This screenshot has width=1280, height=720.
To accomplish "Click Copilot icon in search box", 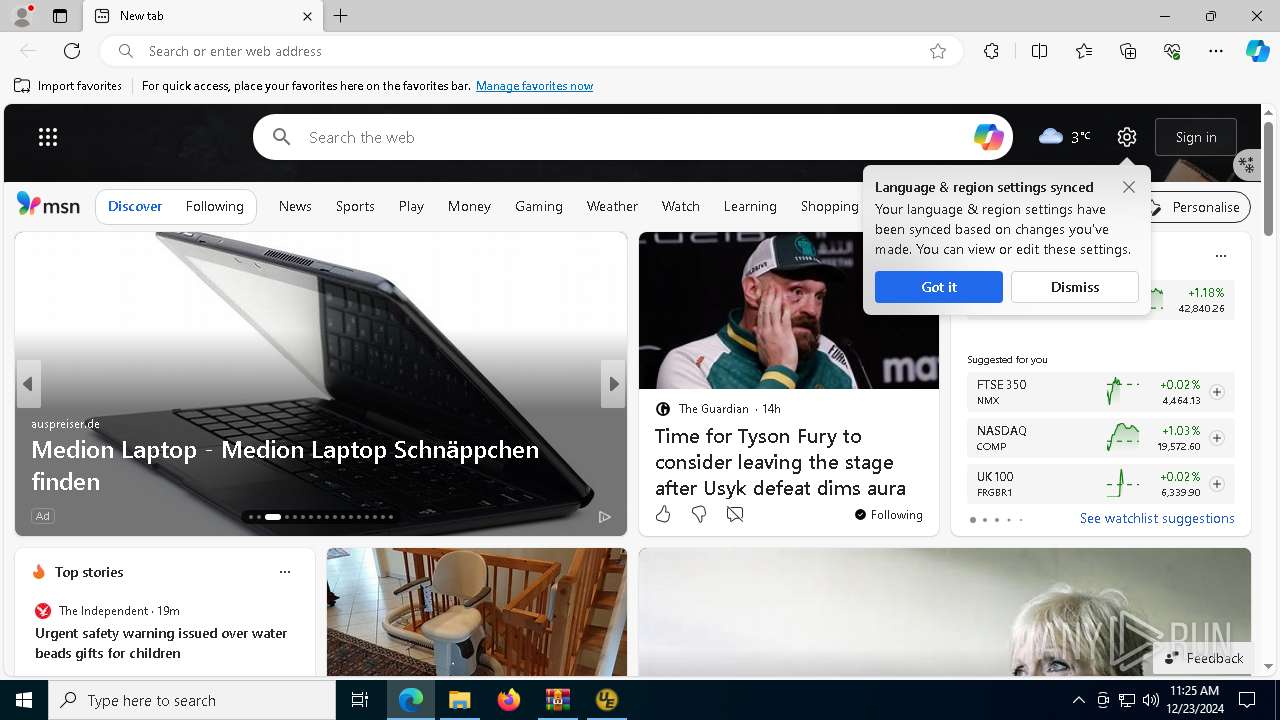I will [988, 137].
